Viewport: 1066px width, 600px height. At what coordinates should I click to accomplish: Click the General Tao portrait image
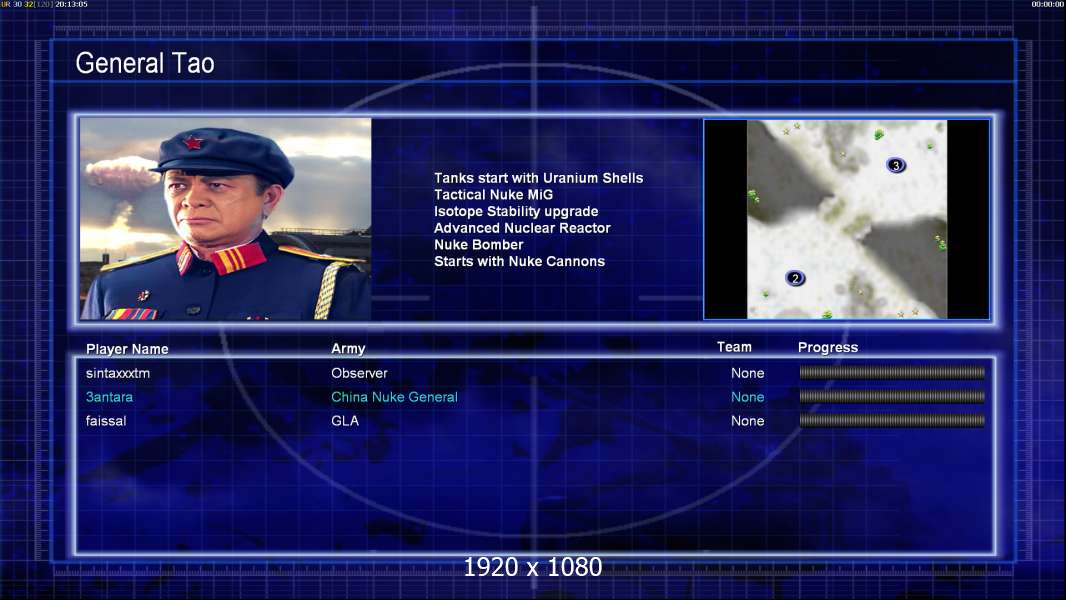226,219
